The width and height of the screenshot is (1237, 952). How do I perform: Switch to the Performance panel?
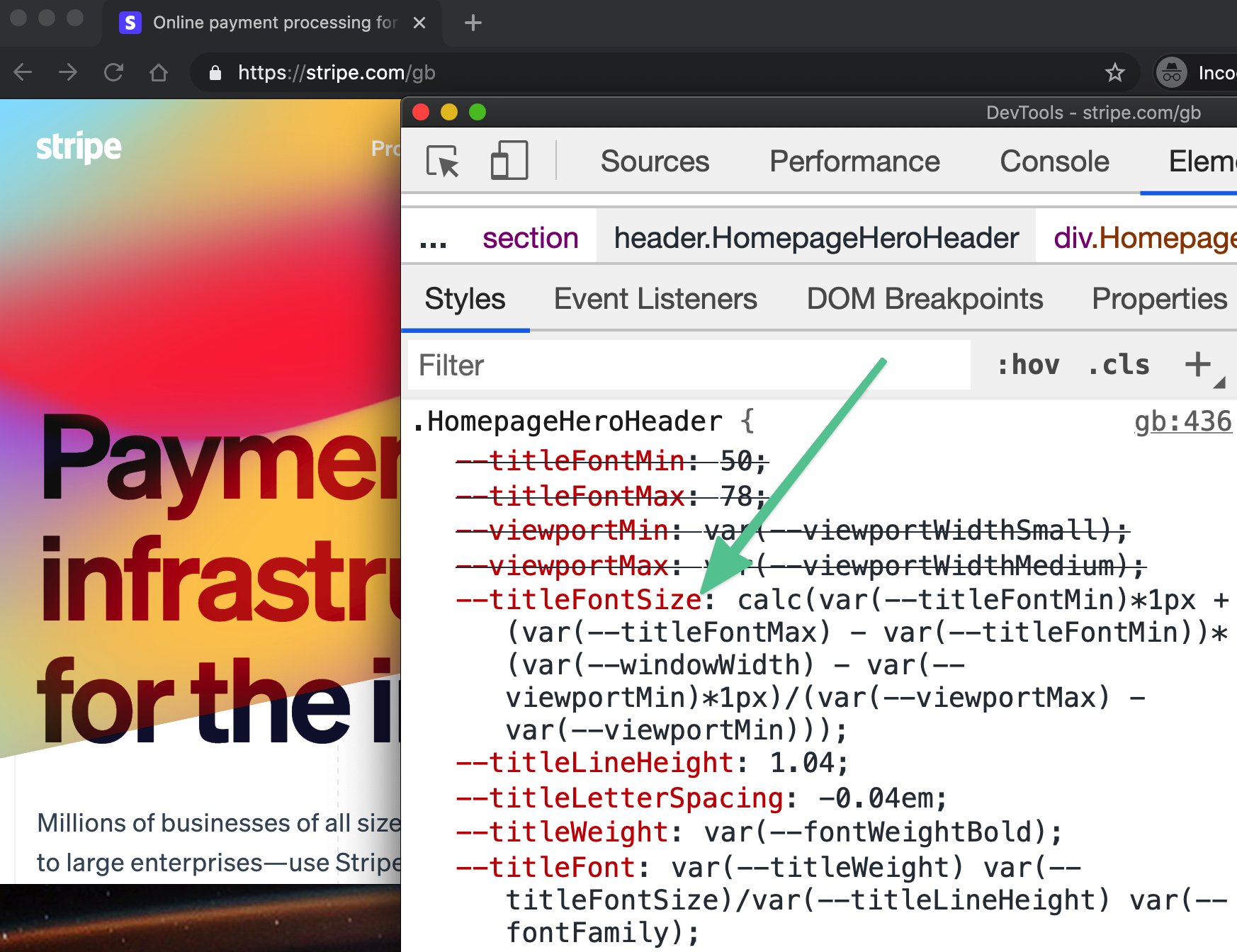pyautogui.click(x=854, y=161)
